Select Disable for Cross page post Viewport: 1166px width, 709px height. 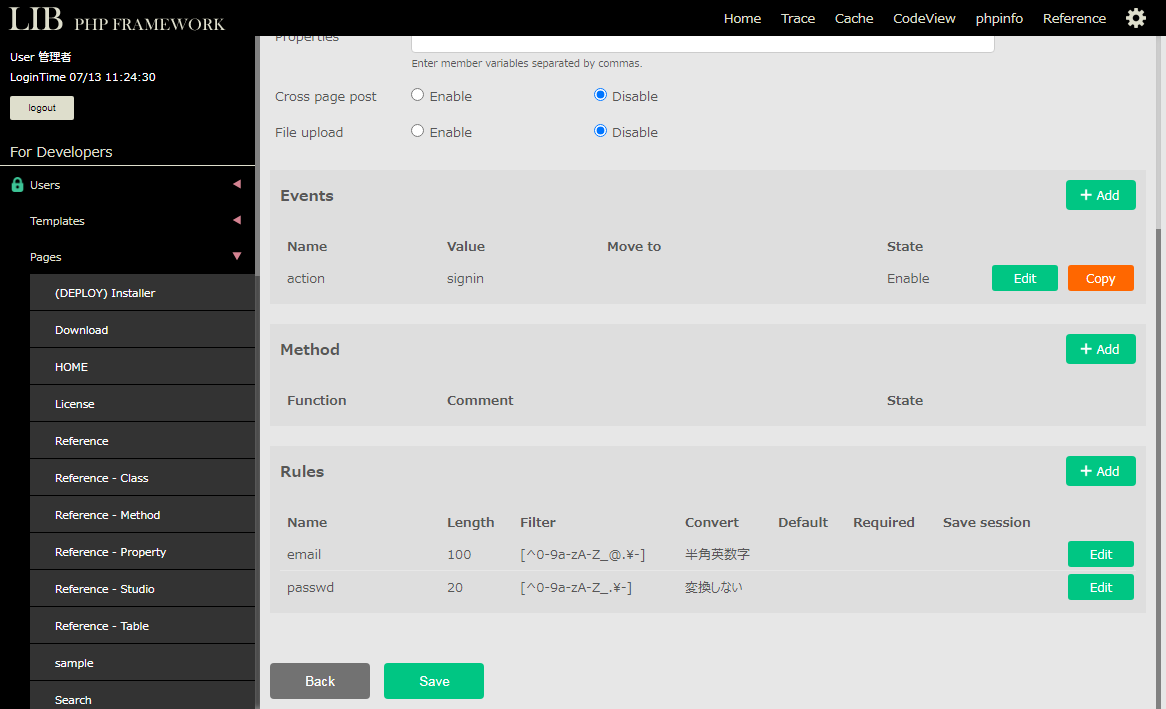pos(600,95)
